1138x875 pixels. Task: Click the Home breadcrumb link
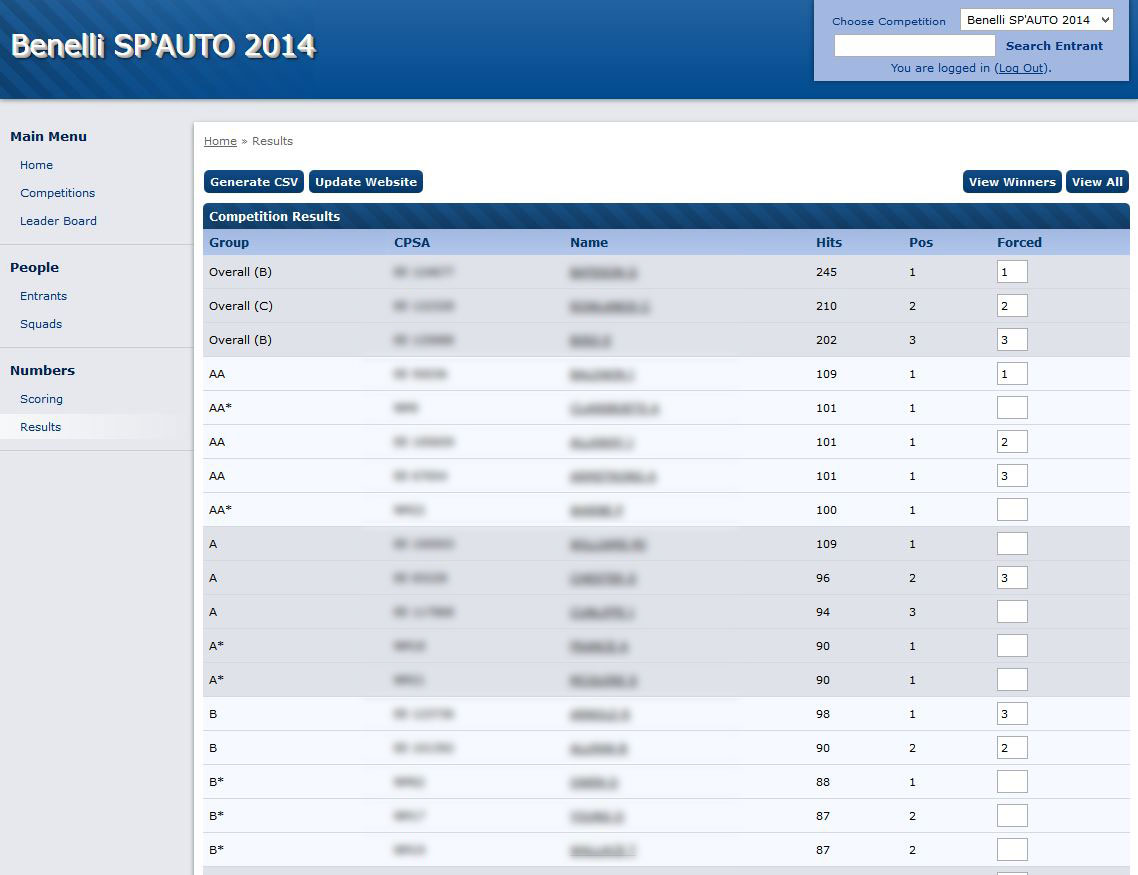click(220, 141)
